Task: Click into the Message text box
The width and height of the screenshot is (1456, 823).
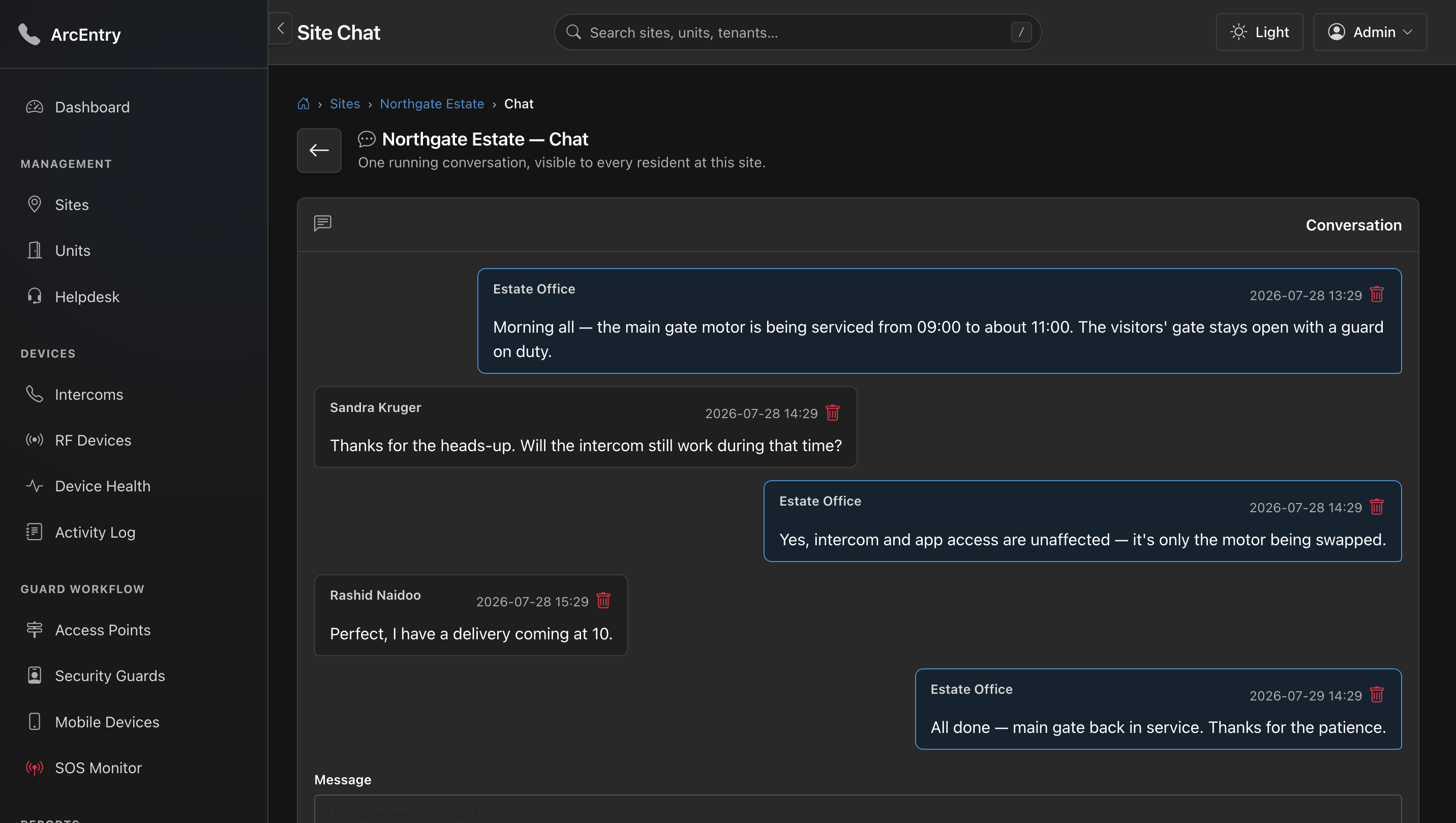Action: [858, 809]
